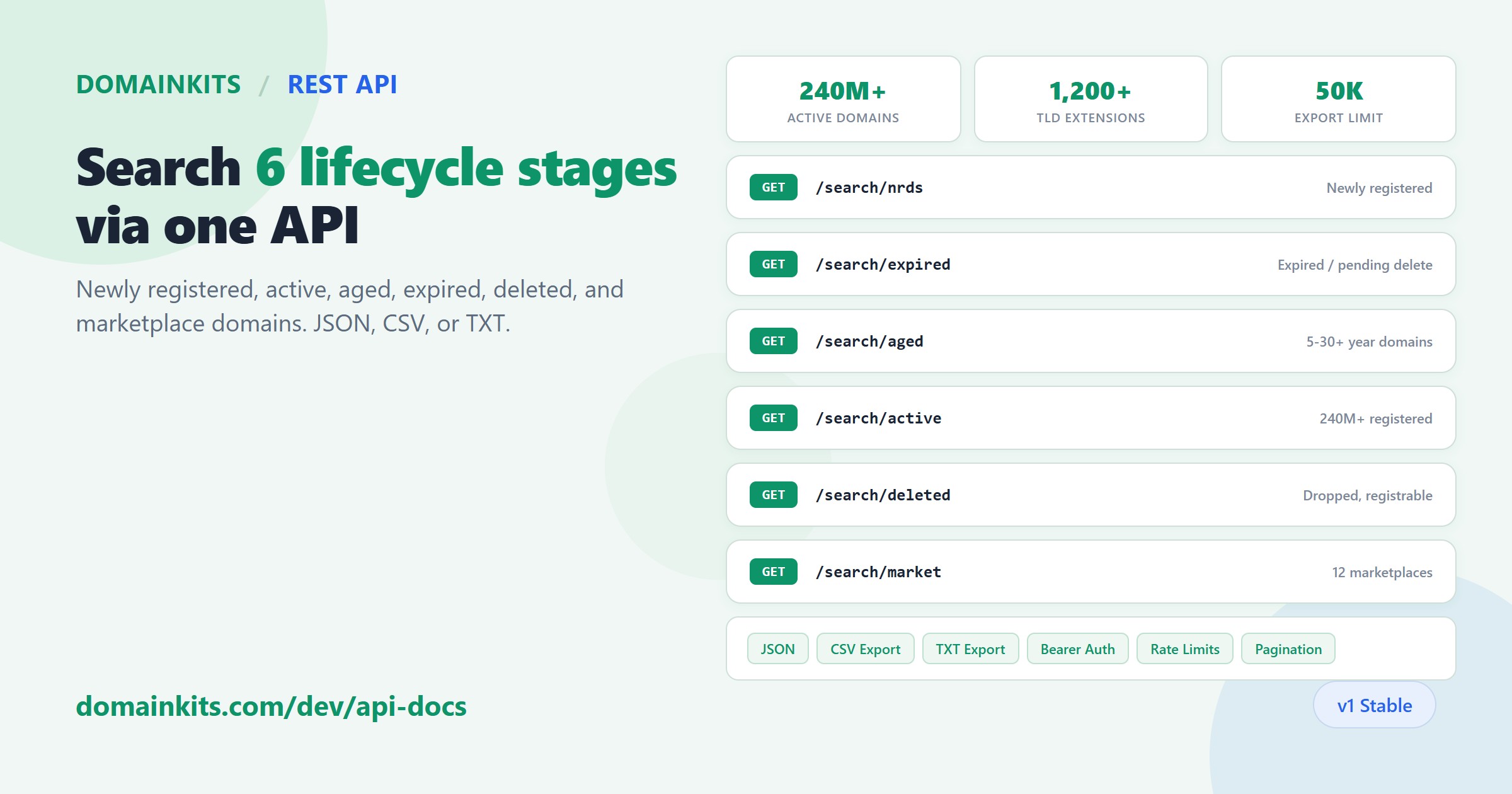Select the /search/nrds endpoint path
The height and width of the screenshot is (794, 1512).
(869, 188)
